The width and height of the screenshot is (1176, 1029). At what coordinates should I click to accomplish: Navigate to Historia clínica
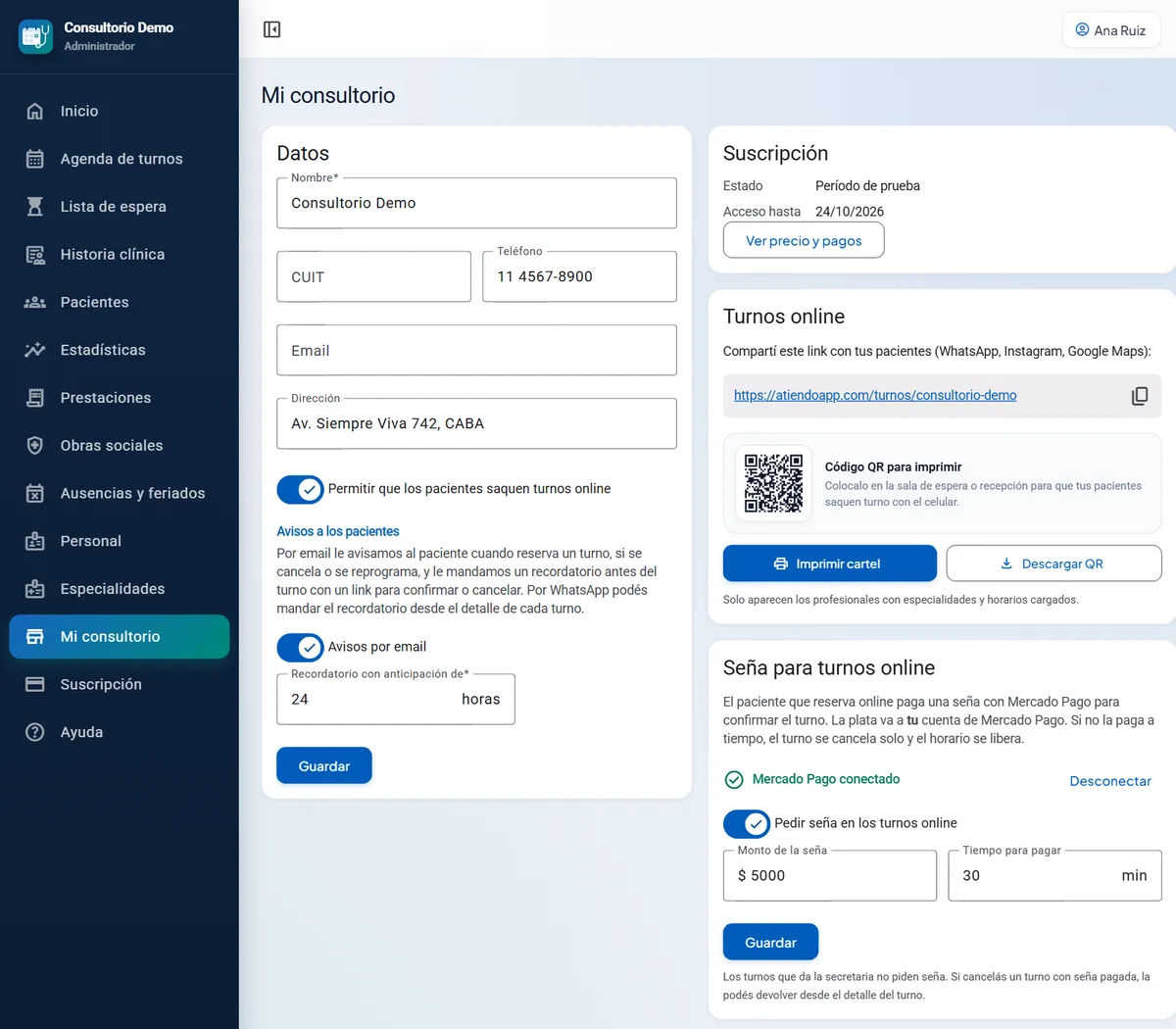click(120, 255)
